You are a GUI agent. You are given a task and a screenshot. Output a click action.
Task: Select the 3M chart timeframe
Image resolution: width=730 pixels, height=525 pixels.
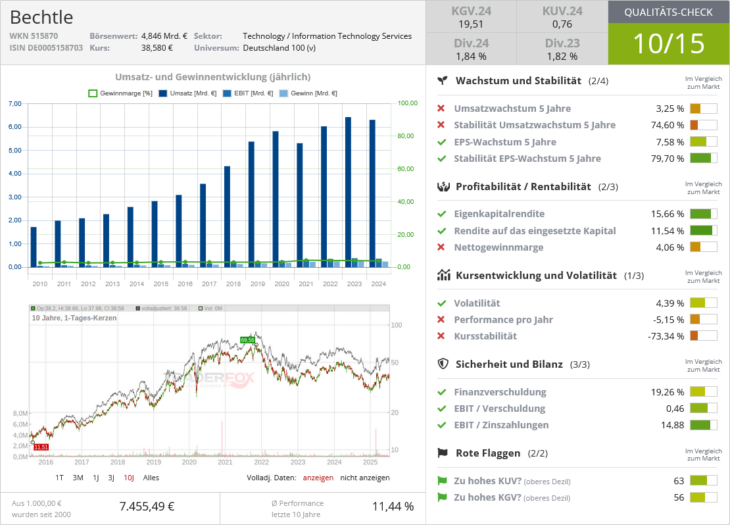[x=78, y=478]
